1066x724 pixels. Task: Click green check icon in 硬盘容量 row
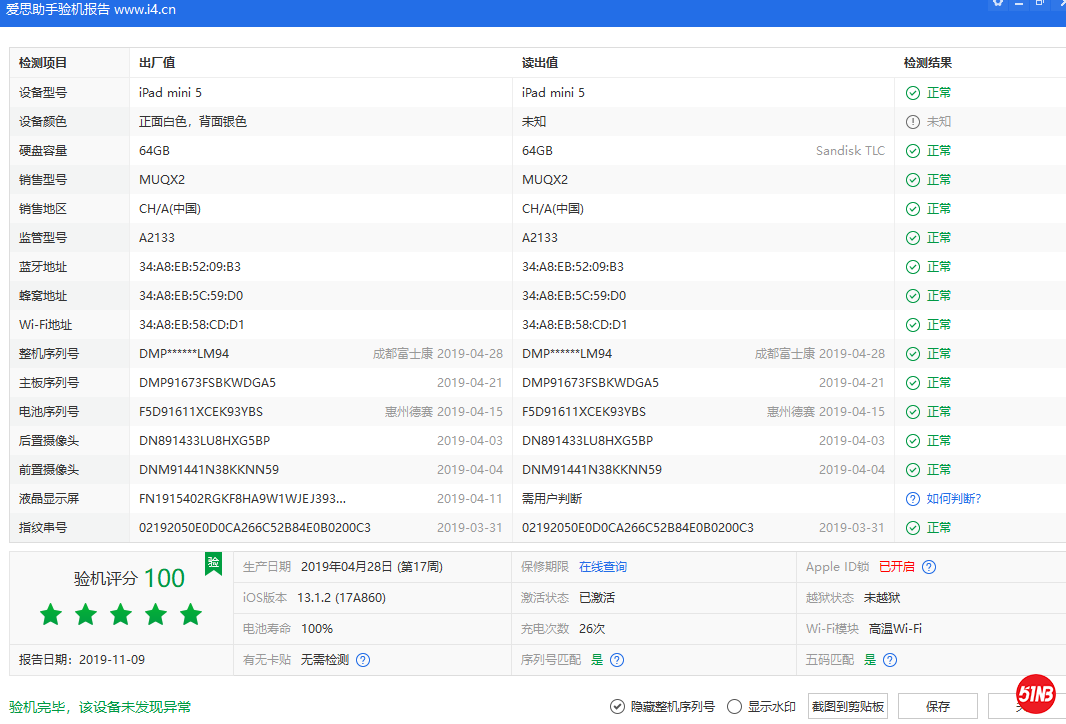912,151
